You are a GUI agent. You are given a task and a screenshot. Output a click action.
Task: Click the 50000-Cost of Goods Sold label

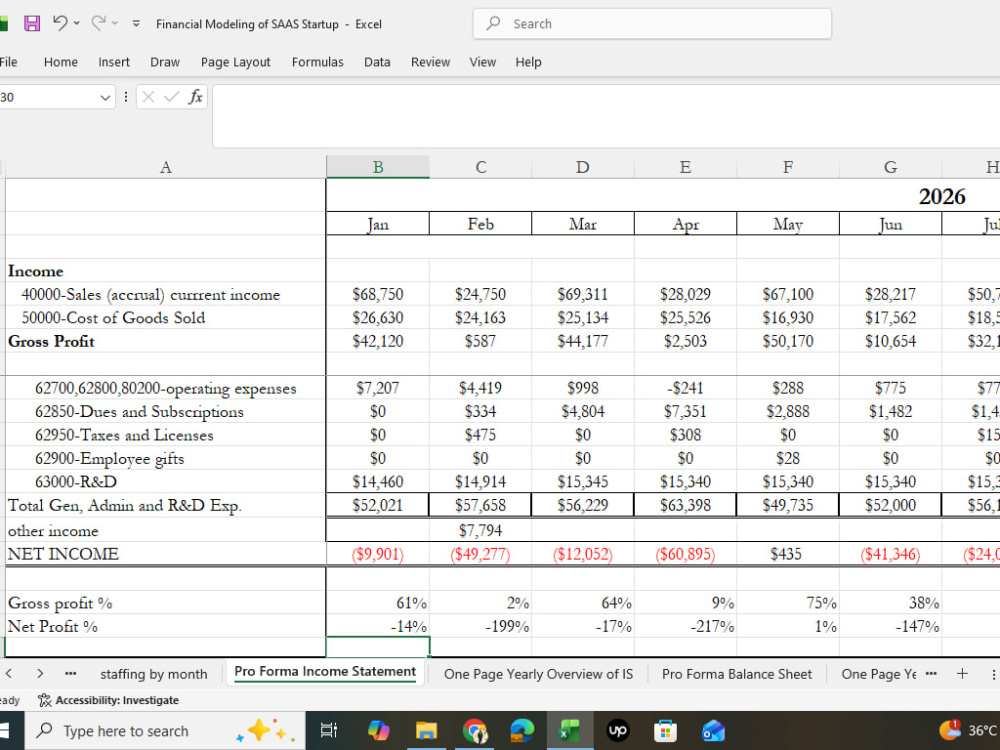pos(113,318)
